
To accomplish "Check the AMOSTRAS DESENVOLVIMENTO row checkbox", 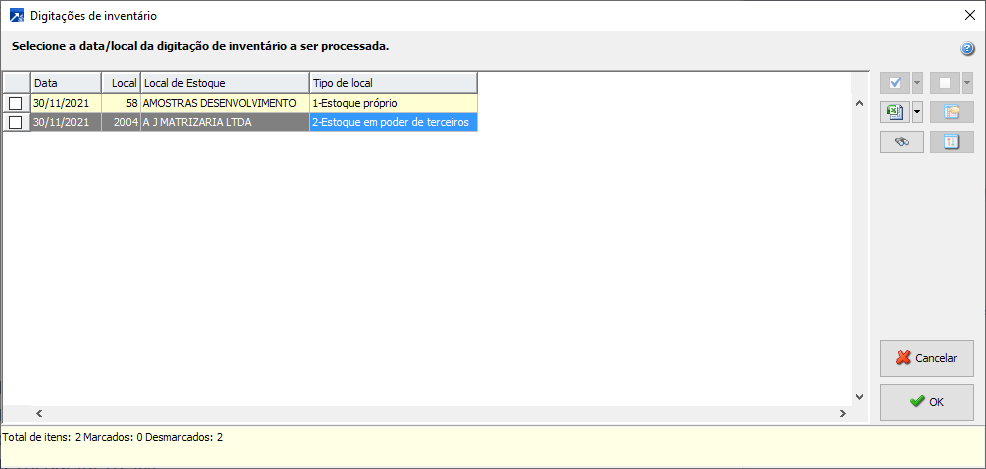I will pos(16,103).
